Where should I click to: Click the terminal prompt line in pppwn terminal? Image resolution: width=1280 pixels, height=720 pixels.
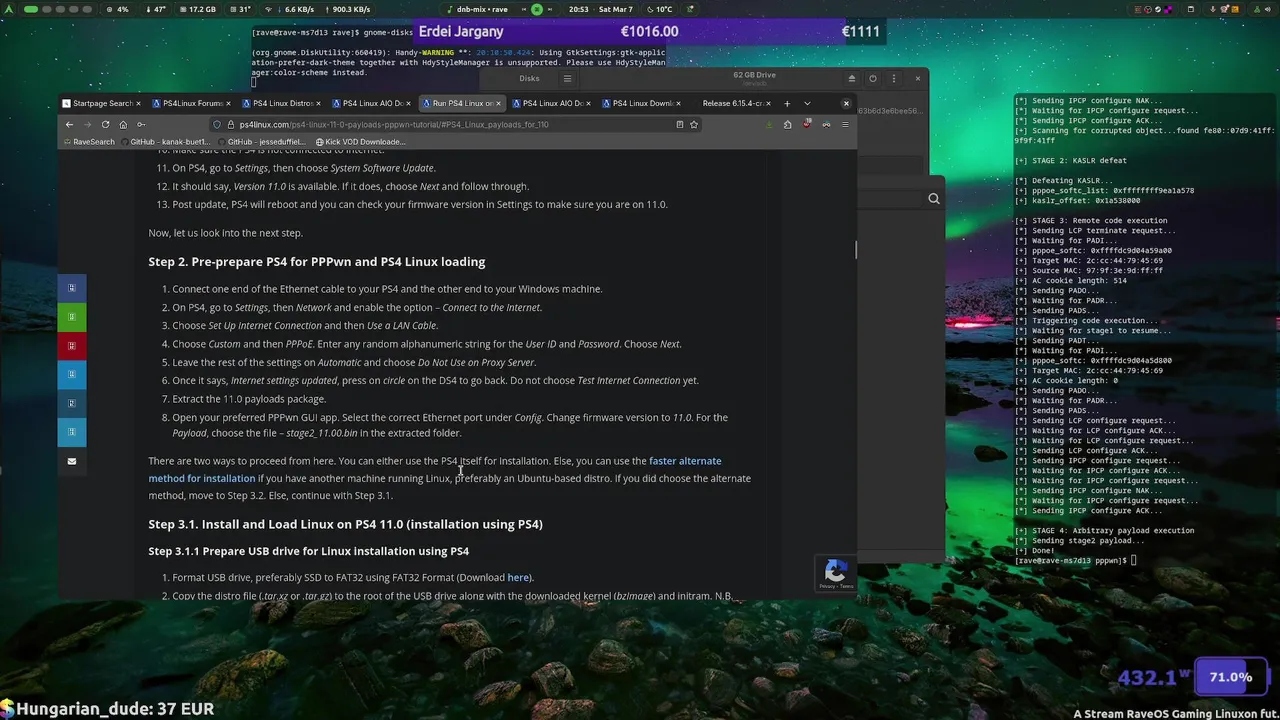pos(1075,561)
